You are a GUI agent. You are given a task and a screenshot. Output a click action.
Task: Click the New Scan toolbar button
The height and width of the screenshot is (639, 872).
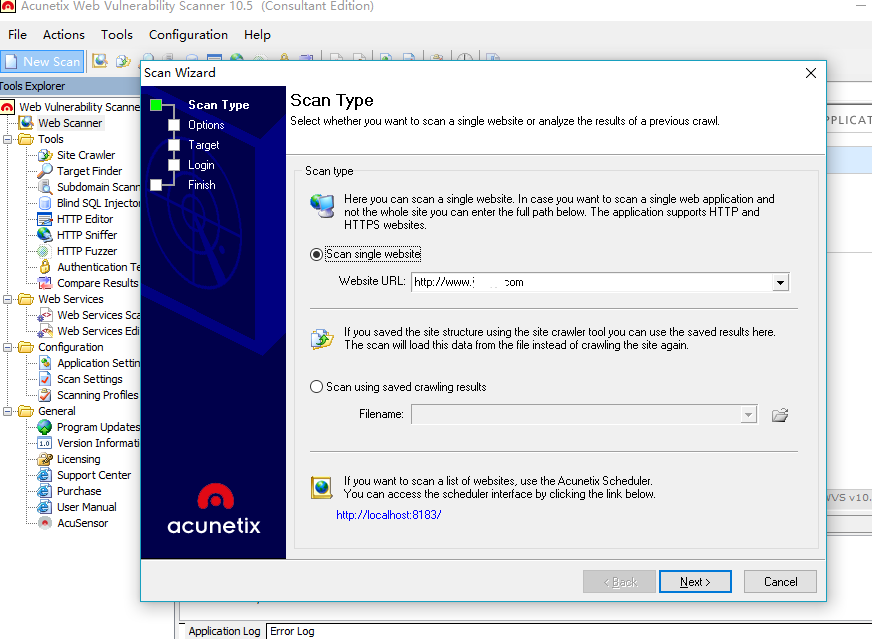[x=43, y=62]
